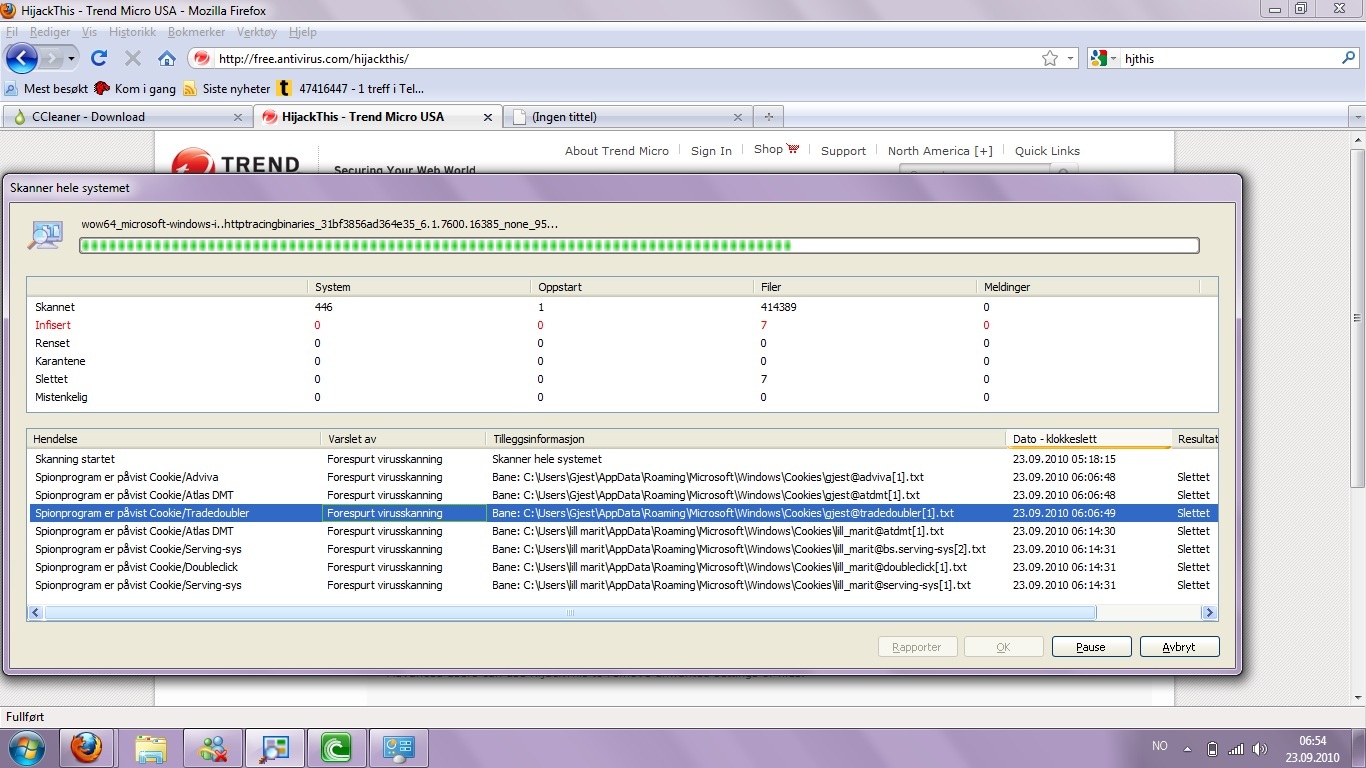The height and width of the screenshot is (768, 1366).
Task: Click the search field containing hjthis
Action: click(x=1228, y=59)
